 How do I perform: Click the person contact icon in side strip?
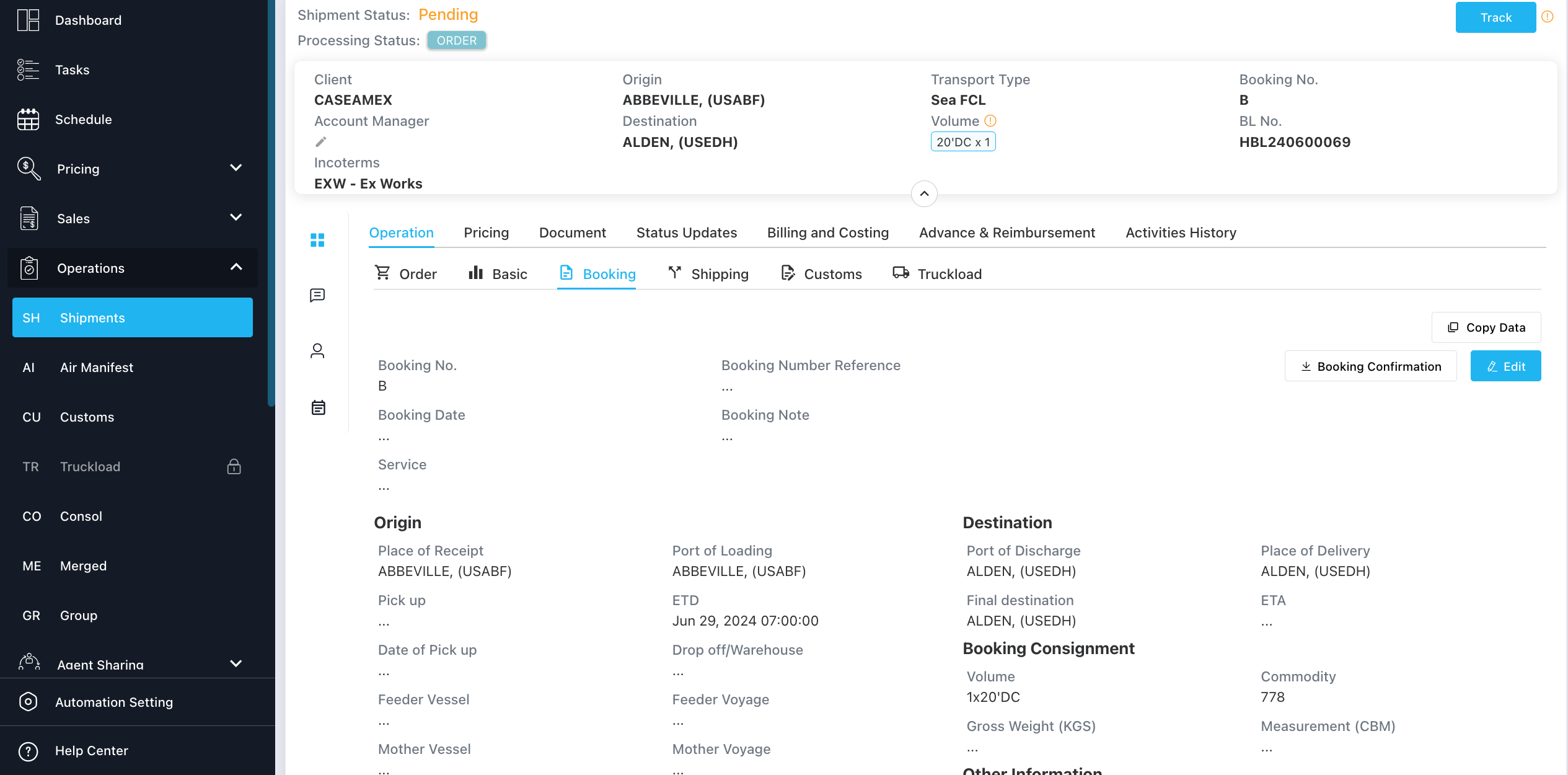tap(317, 351)
